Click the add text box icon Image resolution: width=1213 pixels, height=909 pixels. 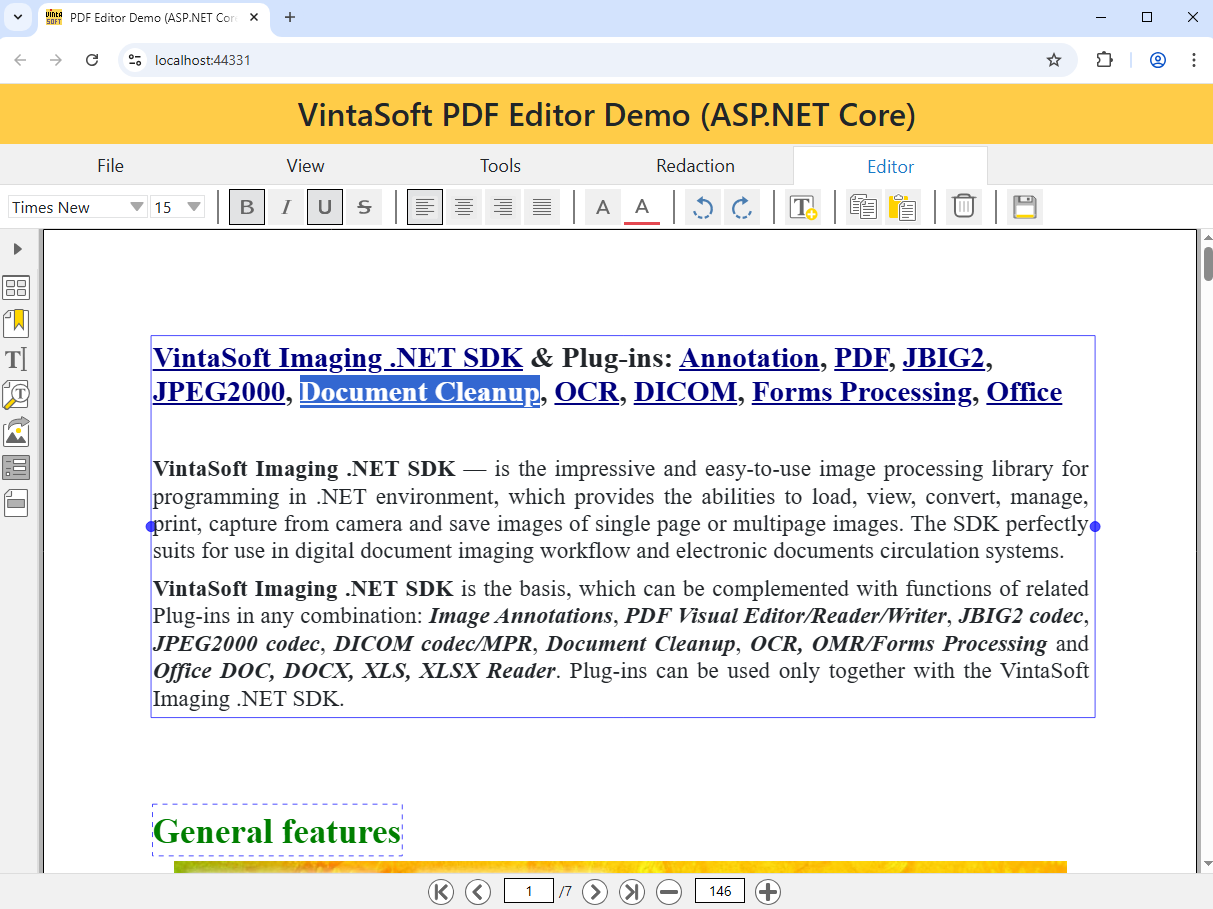tap(803, 207)
